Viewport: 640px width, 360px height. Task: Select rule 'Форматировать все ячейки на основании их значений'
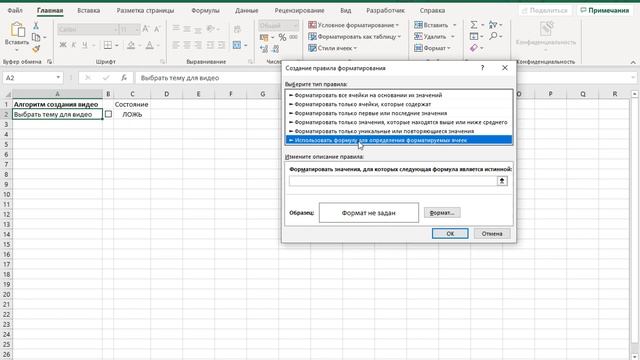(399, 95)
